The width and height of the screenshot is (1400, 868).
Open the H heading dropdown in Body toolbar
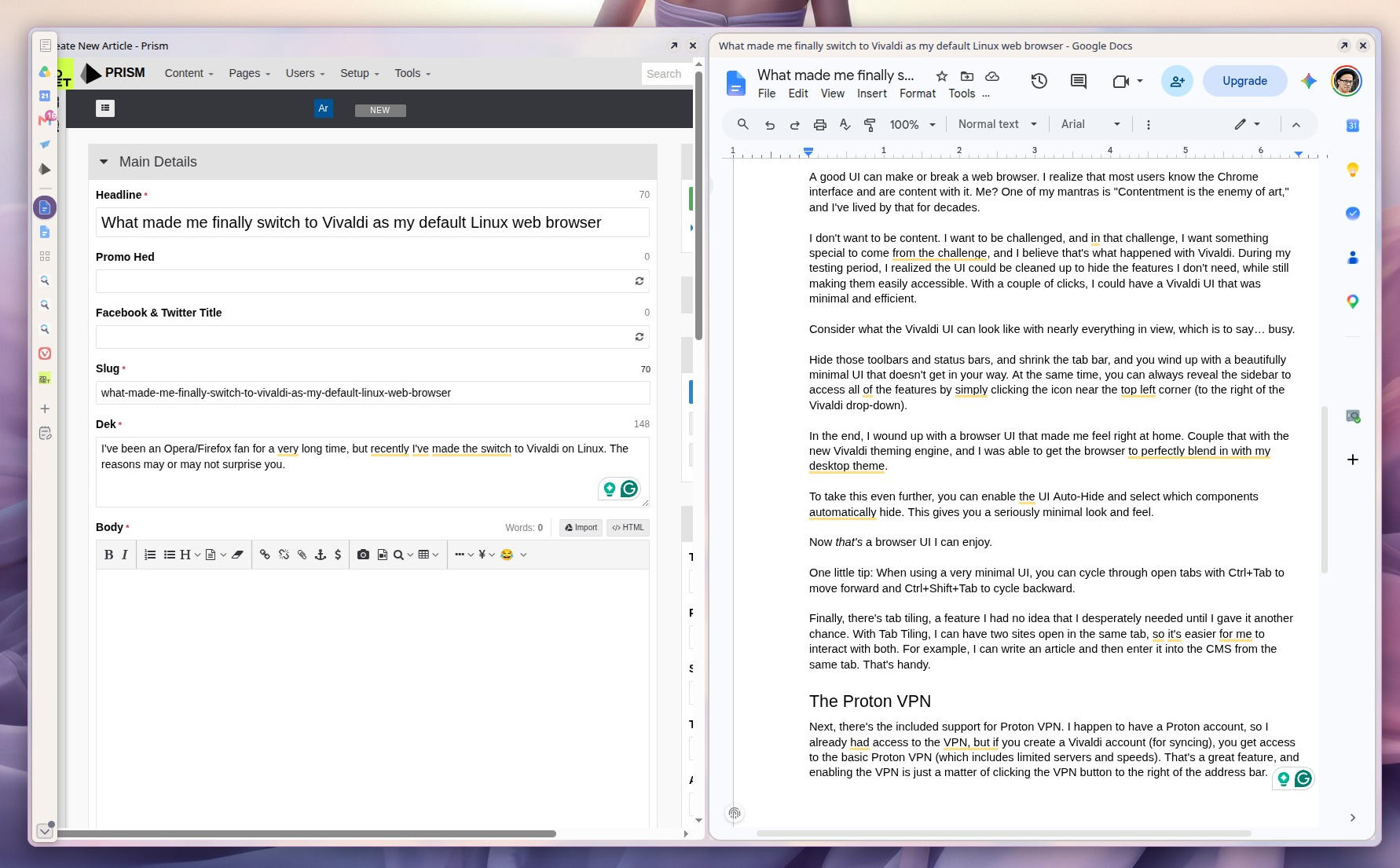click(x=190, y=555)
